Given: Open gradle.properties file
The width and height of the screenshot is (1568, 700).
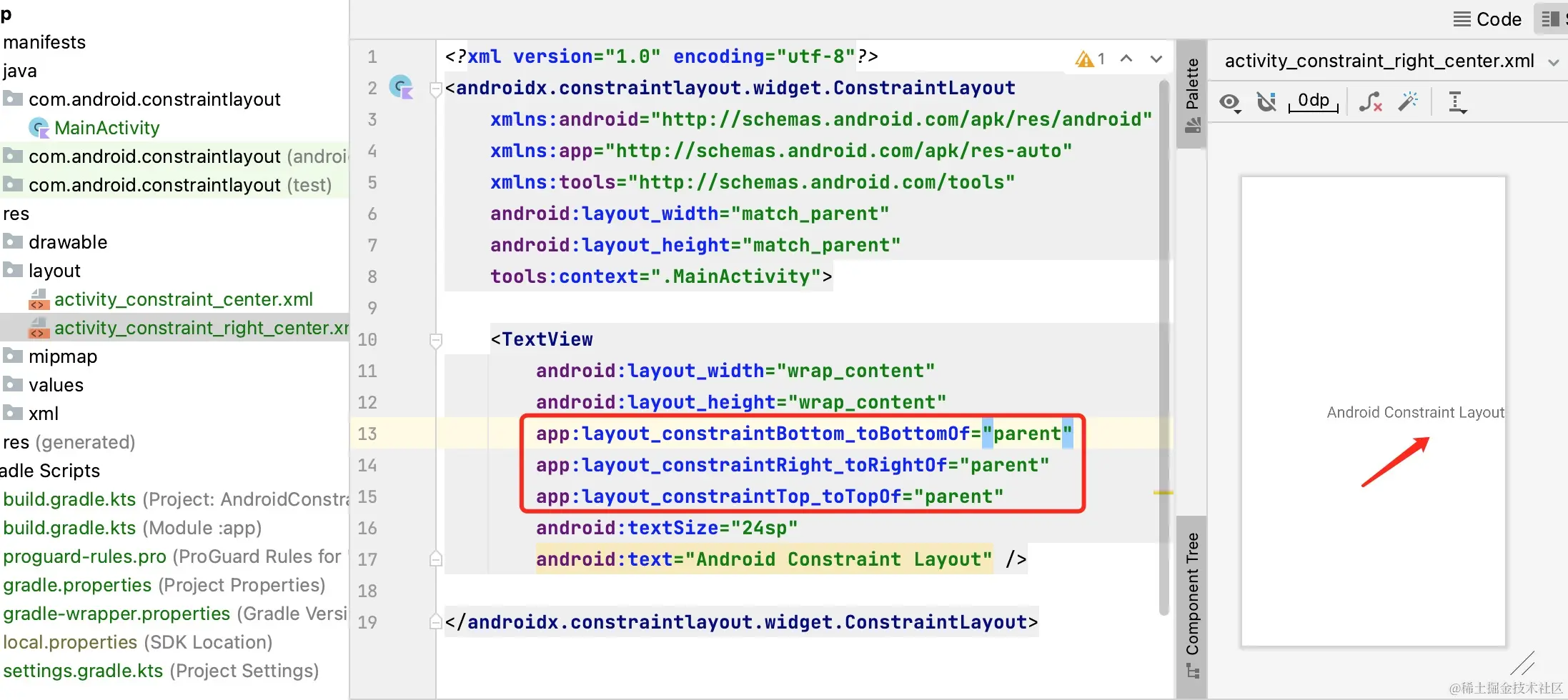Looking at the screenshot, I should click(164, 585).
